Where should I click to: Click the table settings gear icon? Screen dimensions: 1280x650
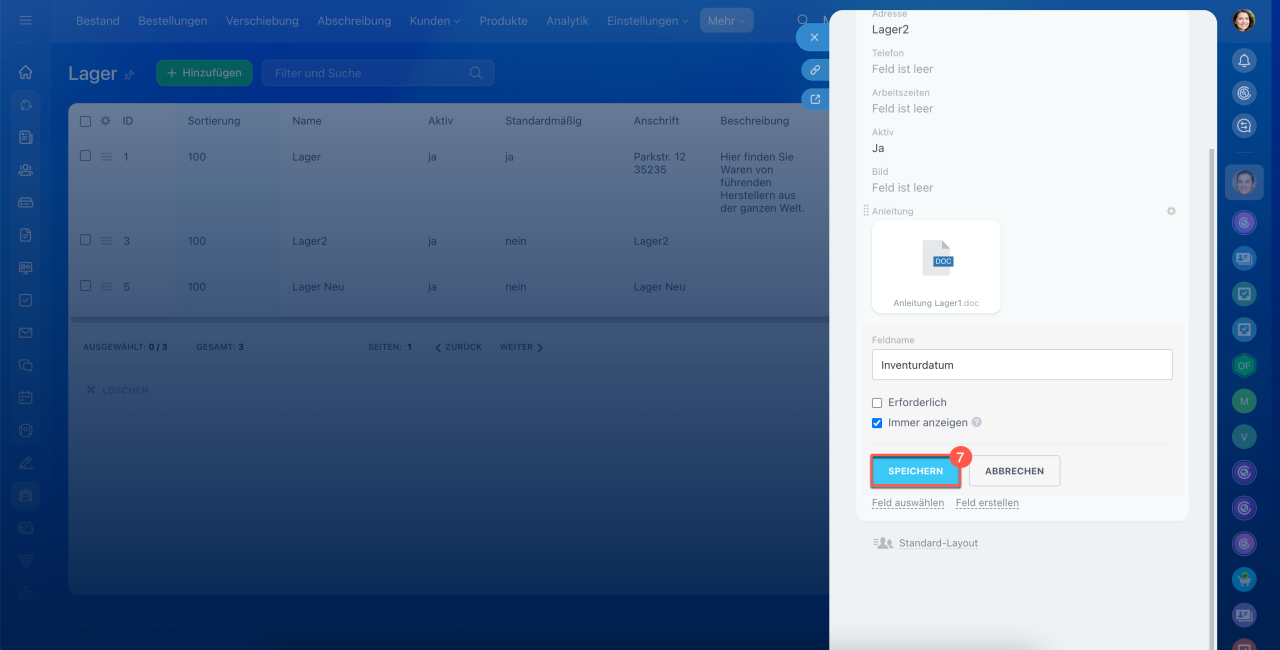105,121
